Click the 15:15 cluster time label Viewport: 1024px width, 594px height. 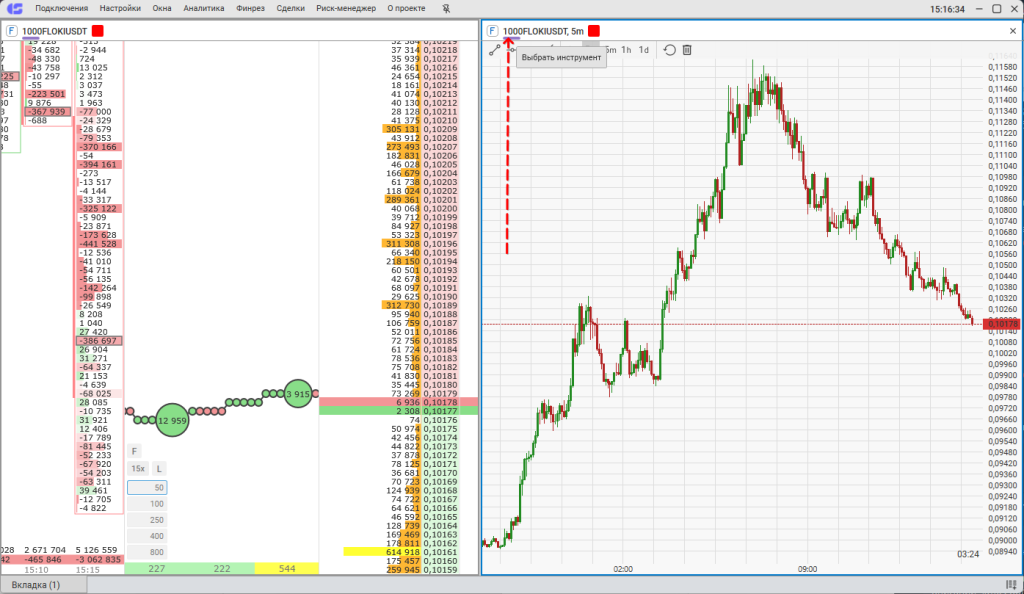point(88,570)
